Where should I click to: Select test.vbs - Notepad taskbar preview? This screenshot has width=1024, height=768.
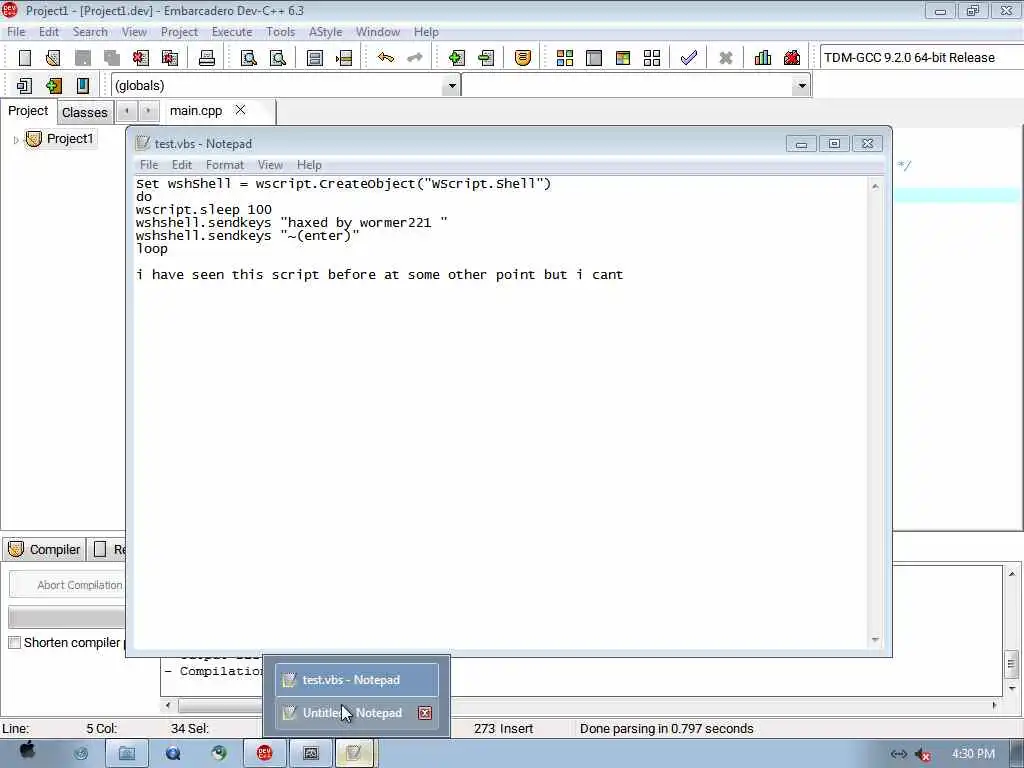tap(357, 680)
